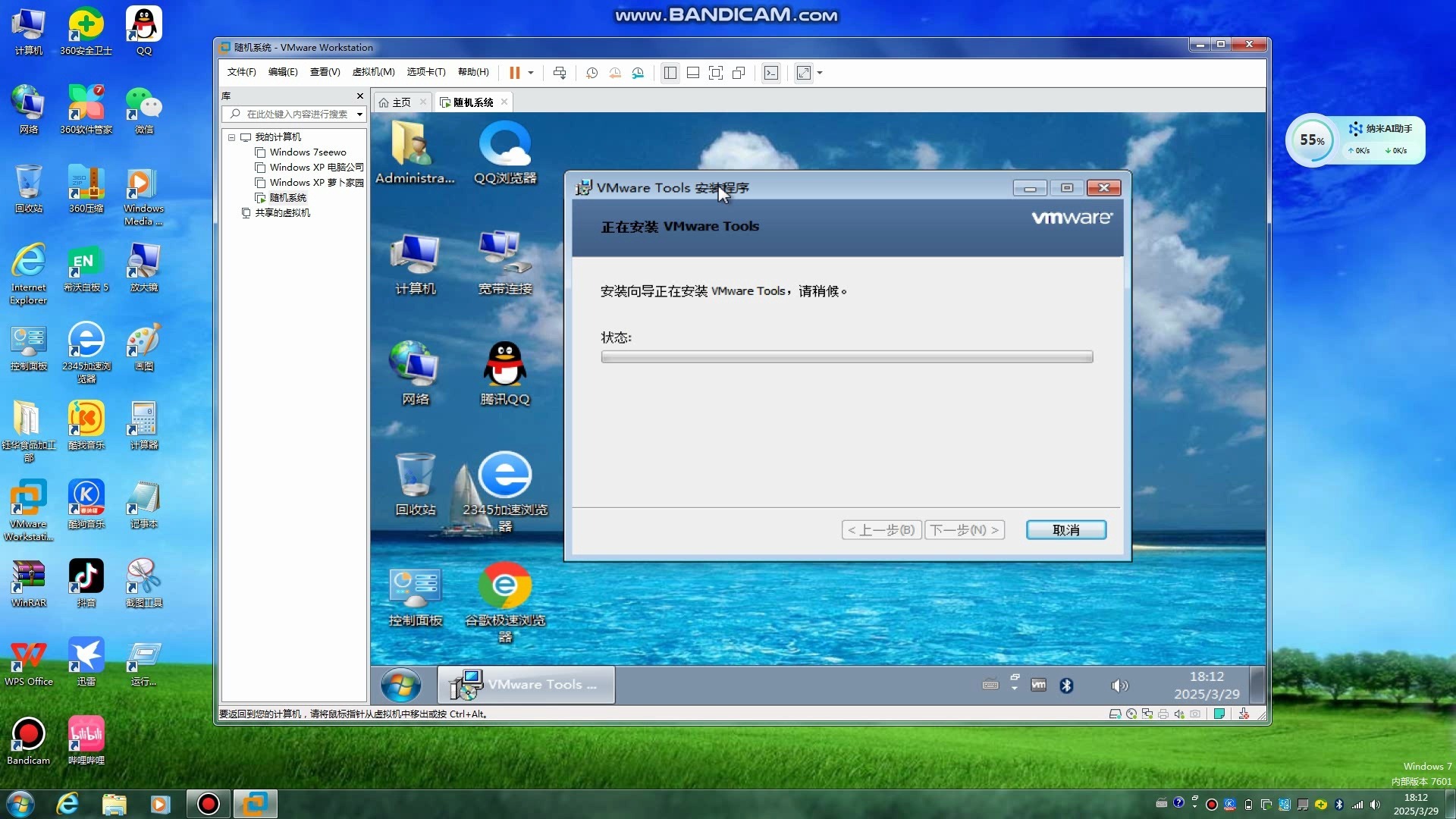Open 腾讯QQ icon in the guest desktop
This screenshot has width=1456, height=819.
pyautogui.click(x=505, y=373)
